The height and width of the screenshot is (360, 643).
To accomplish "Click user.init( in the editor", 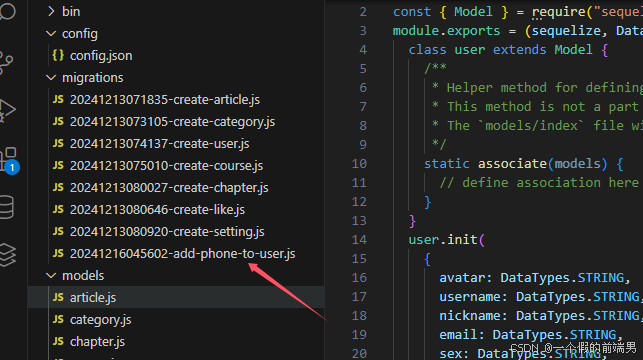I will click(447, 239).
